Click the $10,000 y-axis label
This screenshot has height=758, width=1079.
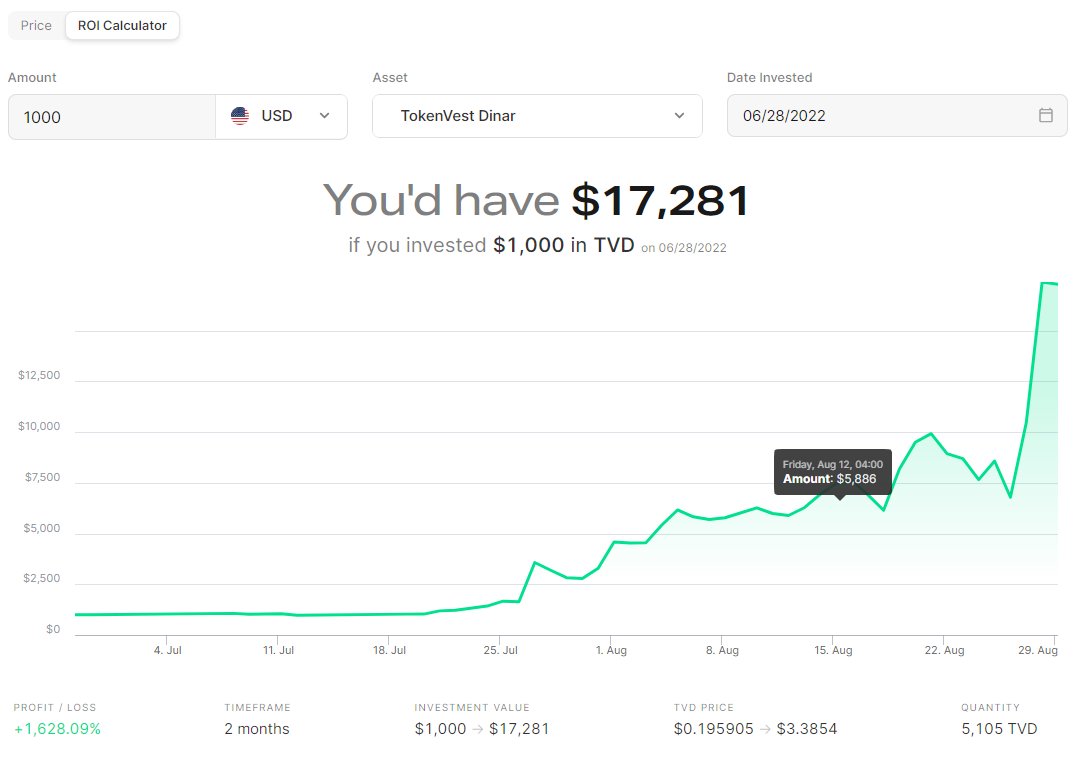click(x=39, y=426)
